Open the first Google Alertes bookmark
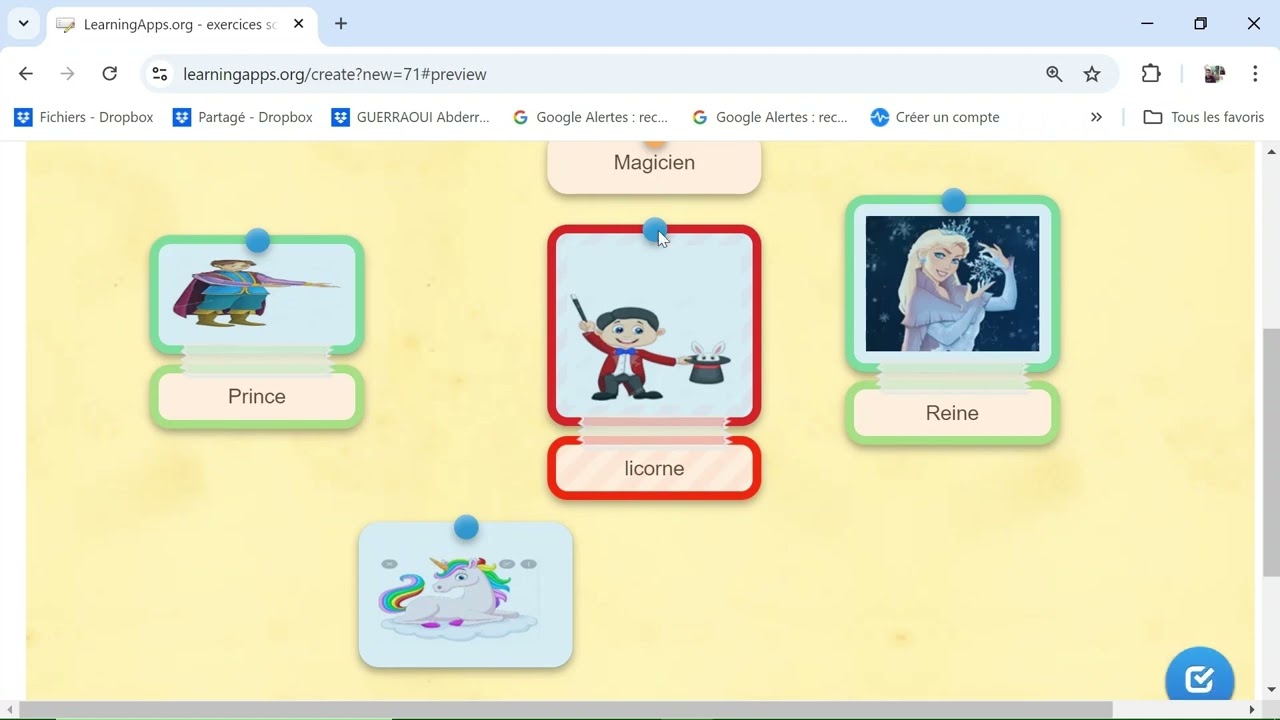 coord(590,117)
